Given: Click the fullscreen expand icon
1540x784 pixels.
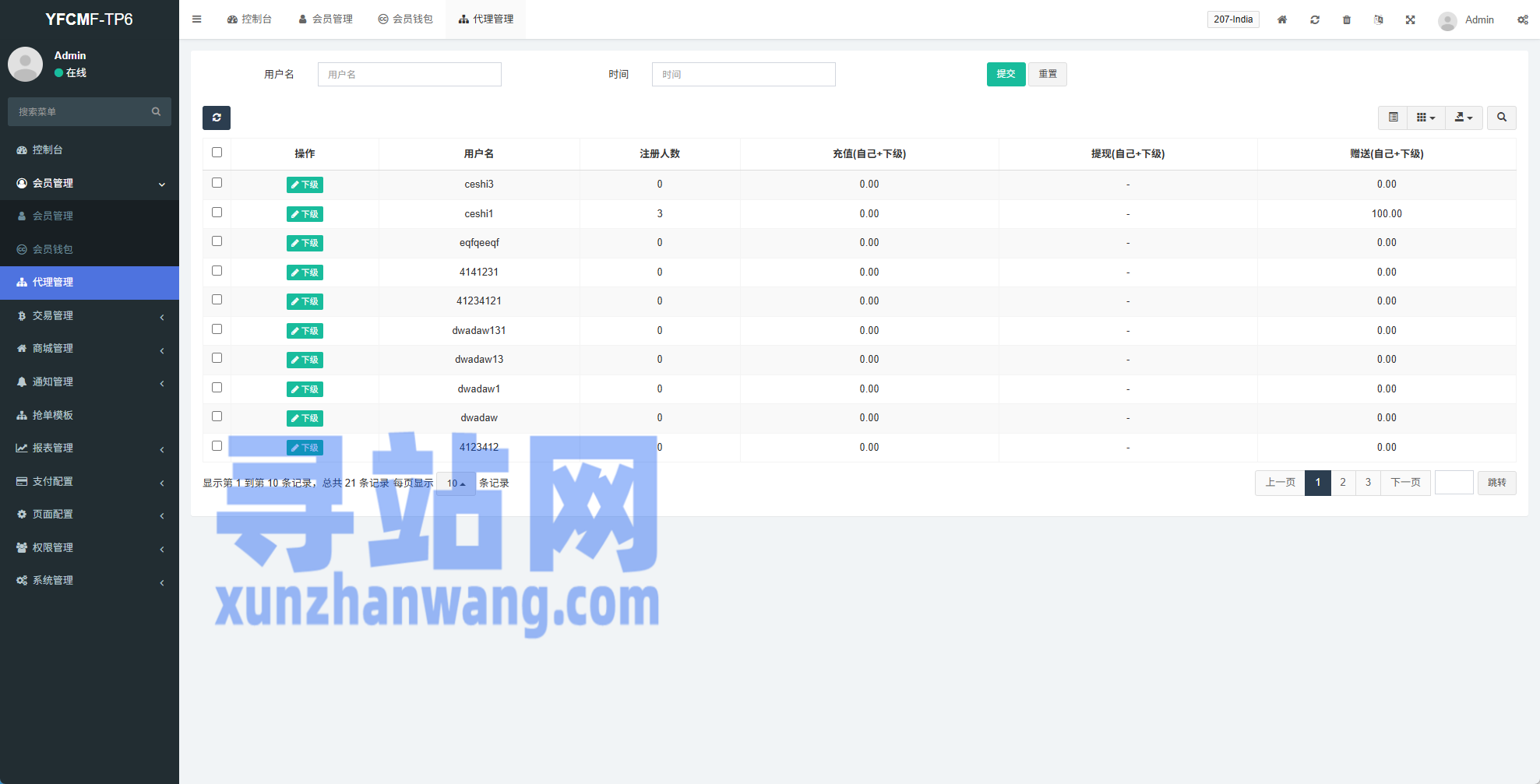Looking at the screenshot, I should coord(1410,19).
